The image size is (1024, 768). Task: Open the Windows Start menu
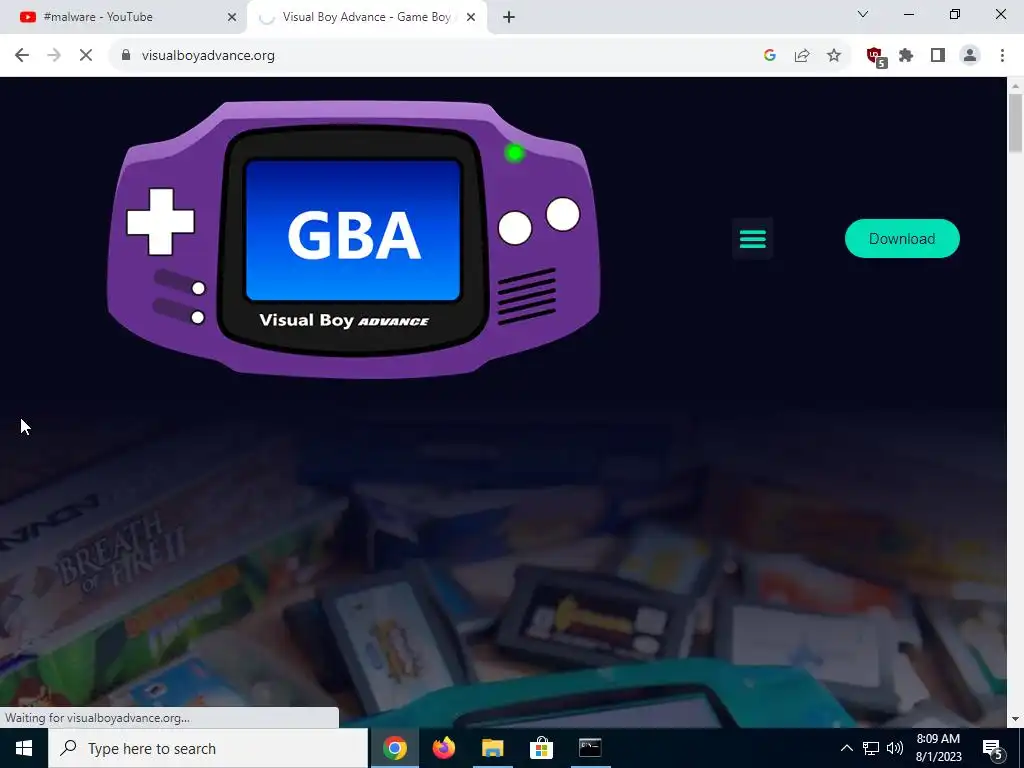click(x=24, y=748)
